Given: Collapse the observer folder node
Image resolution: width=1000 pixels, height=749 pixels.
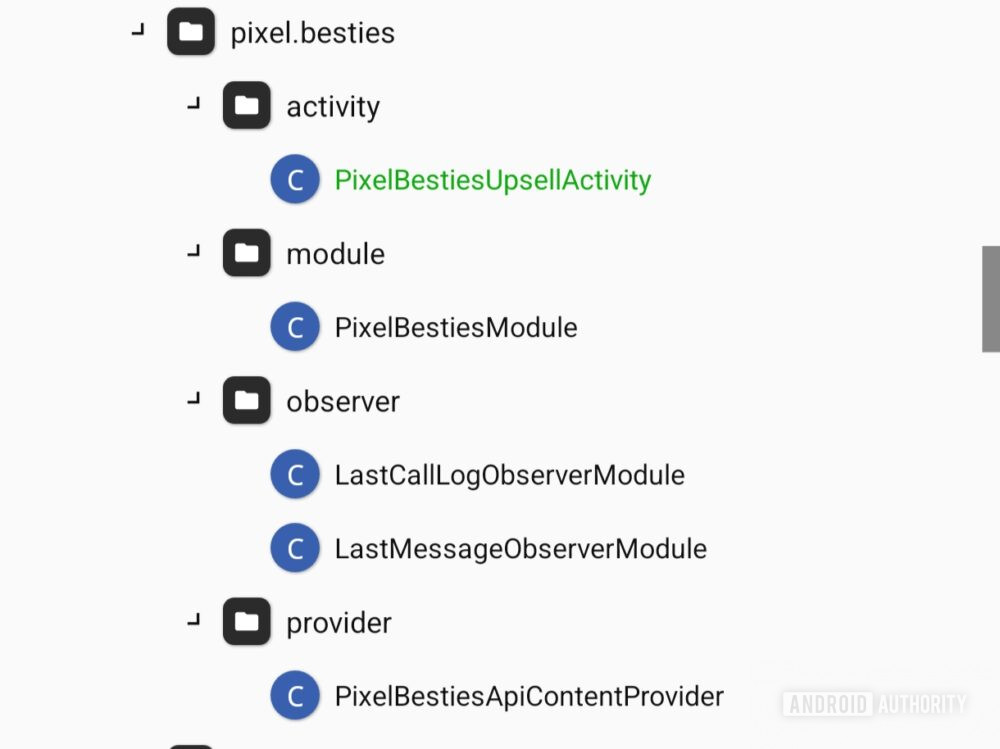Looking at the screenshot, I should (194, 400).
